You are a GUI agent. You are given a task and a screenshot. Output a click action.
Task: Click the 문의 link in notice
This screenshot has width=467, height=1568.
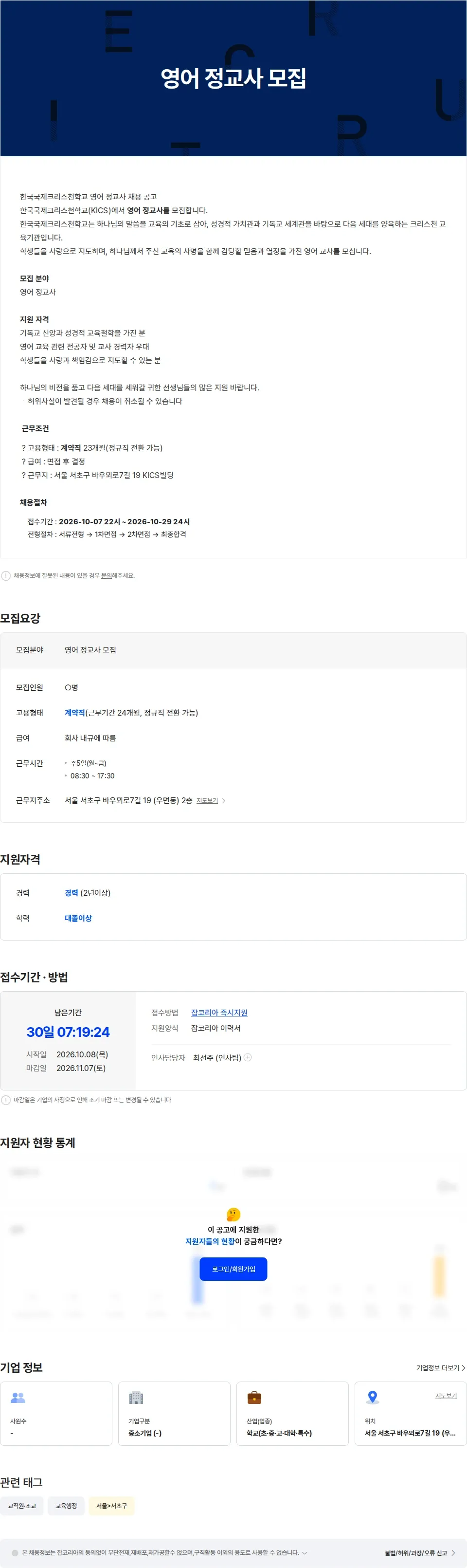[x=106, y=575]
